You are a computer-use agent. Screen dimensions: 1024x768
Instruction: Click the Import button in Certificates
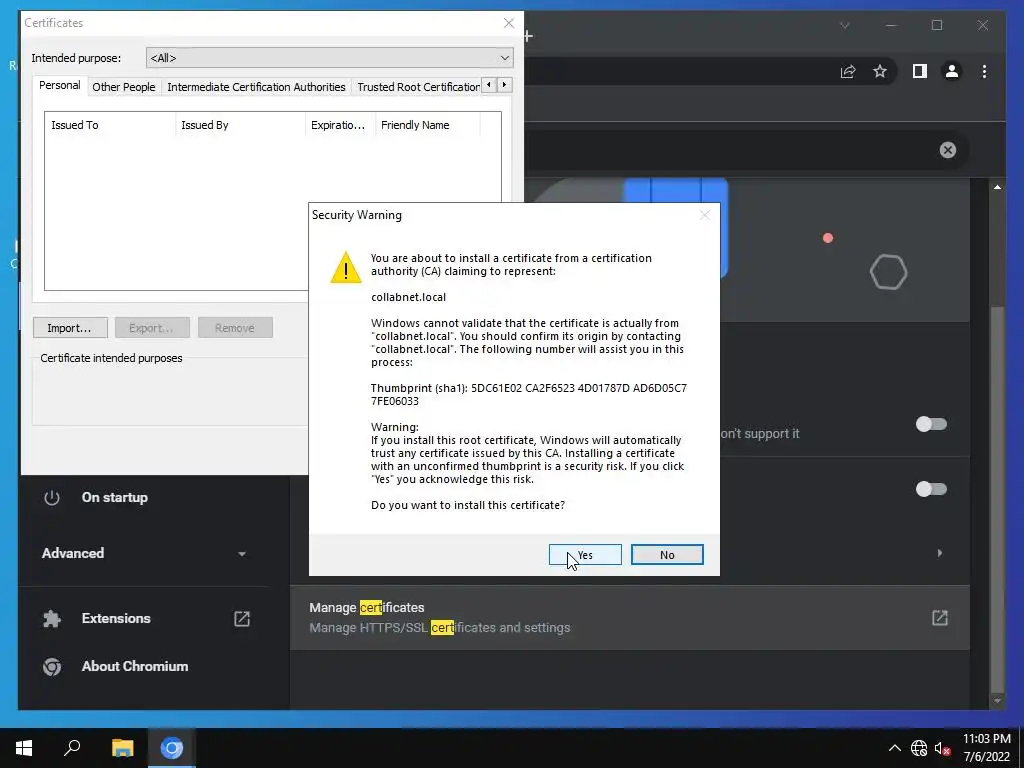pos(71,328)
